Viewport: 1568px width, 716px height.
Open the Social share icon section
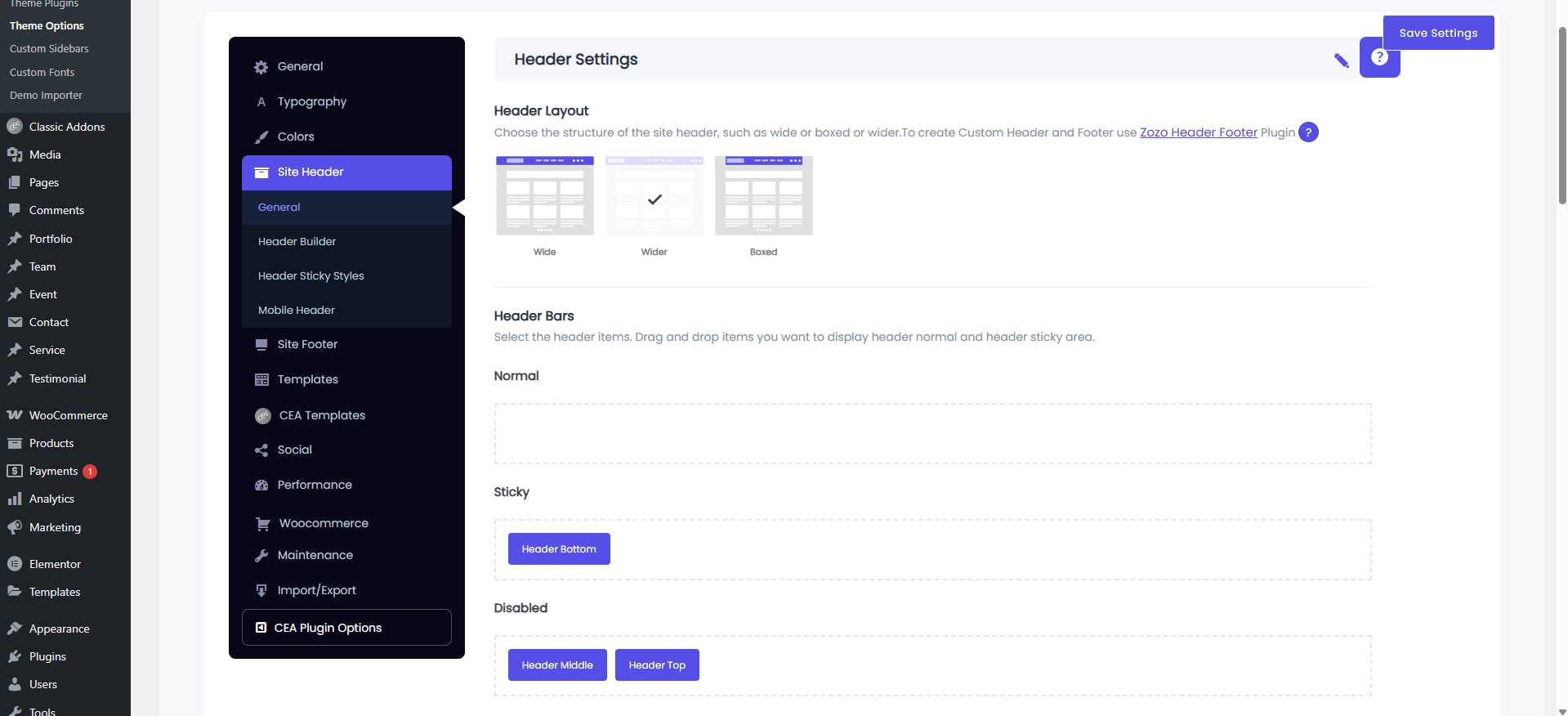click(x=294, y=450)
